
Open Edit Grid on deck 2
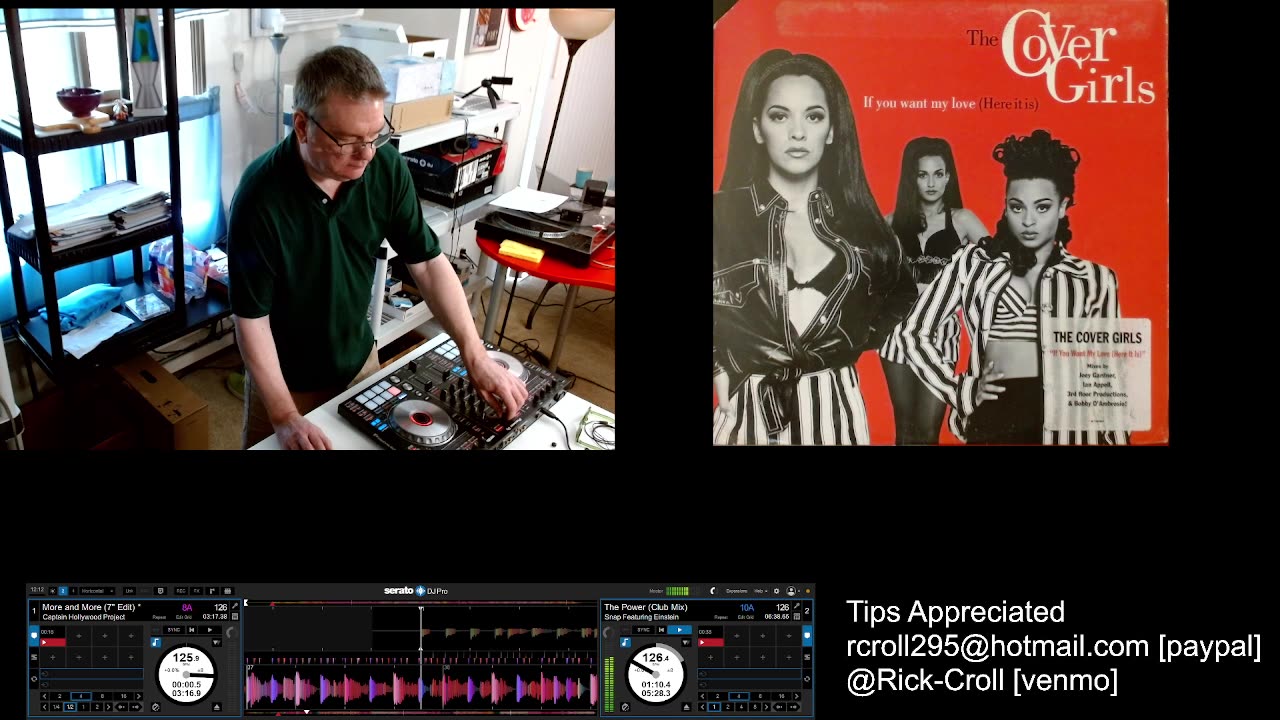[x=746, y=617]
